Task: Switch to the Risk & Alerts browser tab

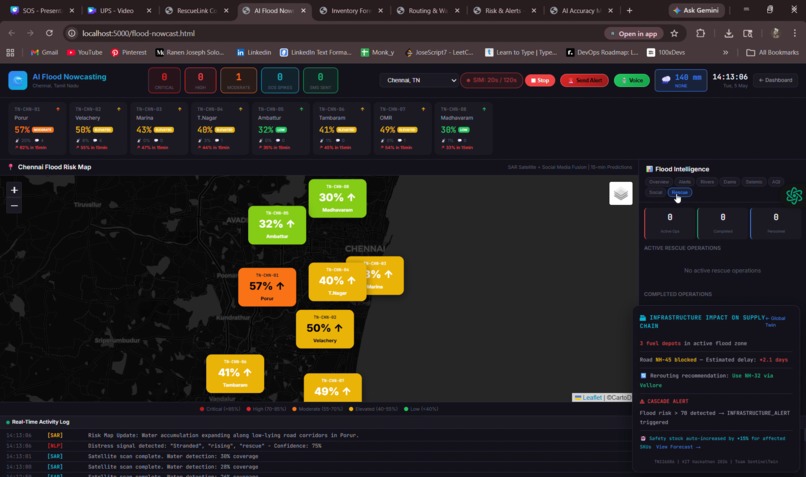Action: coord(504,10)
